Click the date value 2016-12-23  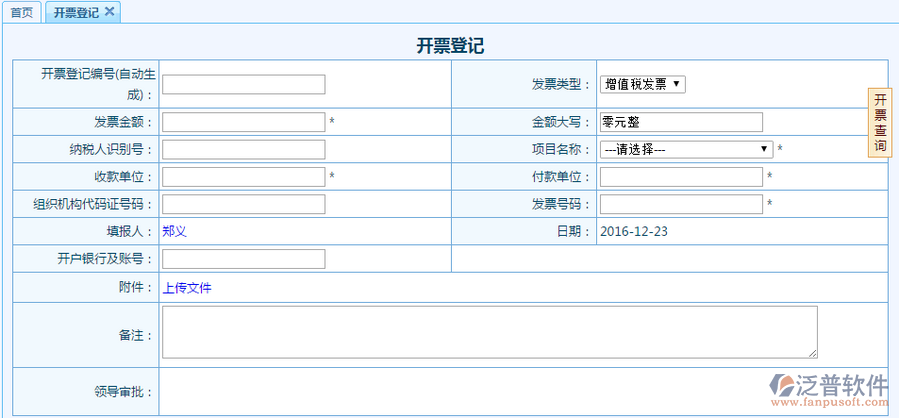634,232
